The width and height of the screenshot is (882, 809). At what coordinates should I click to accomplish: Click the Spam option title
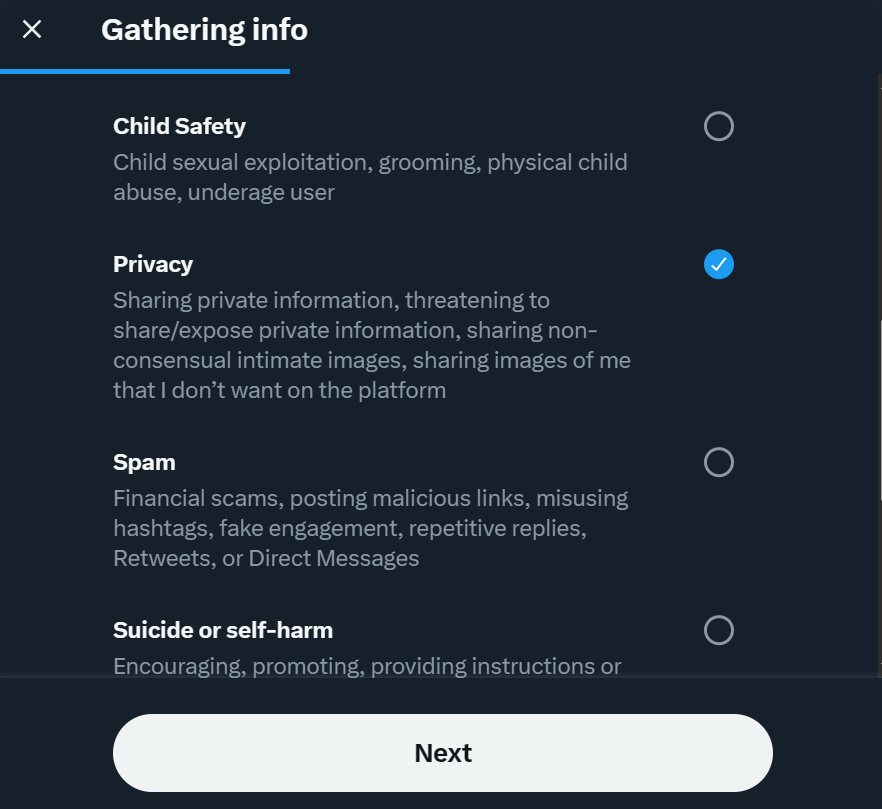click(x=144, y=462)
